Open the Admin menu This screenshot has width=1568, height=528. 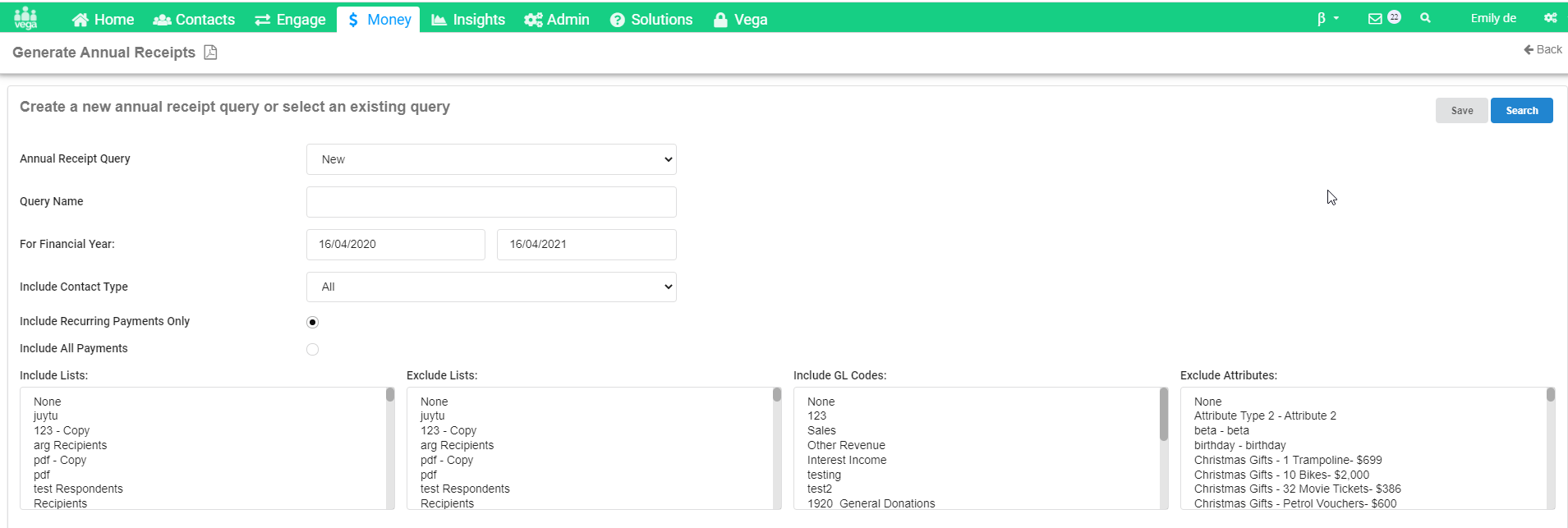557,20
